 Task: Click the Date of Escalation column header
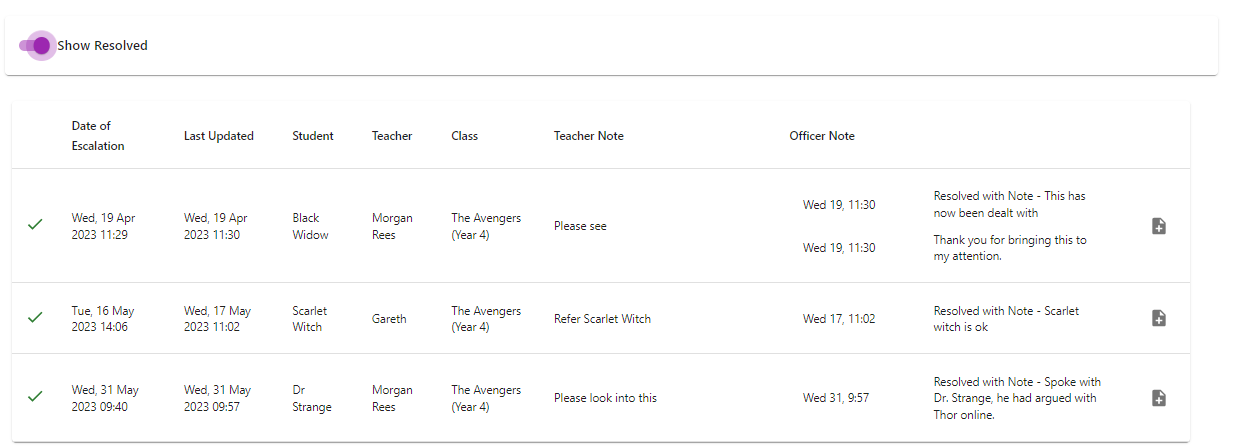98,136
